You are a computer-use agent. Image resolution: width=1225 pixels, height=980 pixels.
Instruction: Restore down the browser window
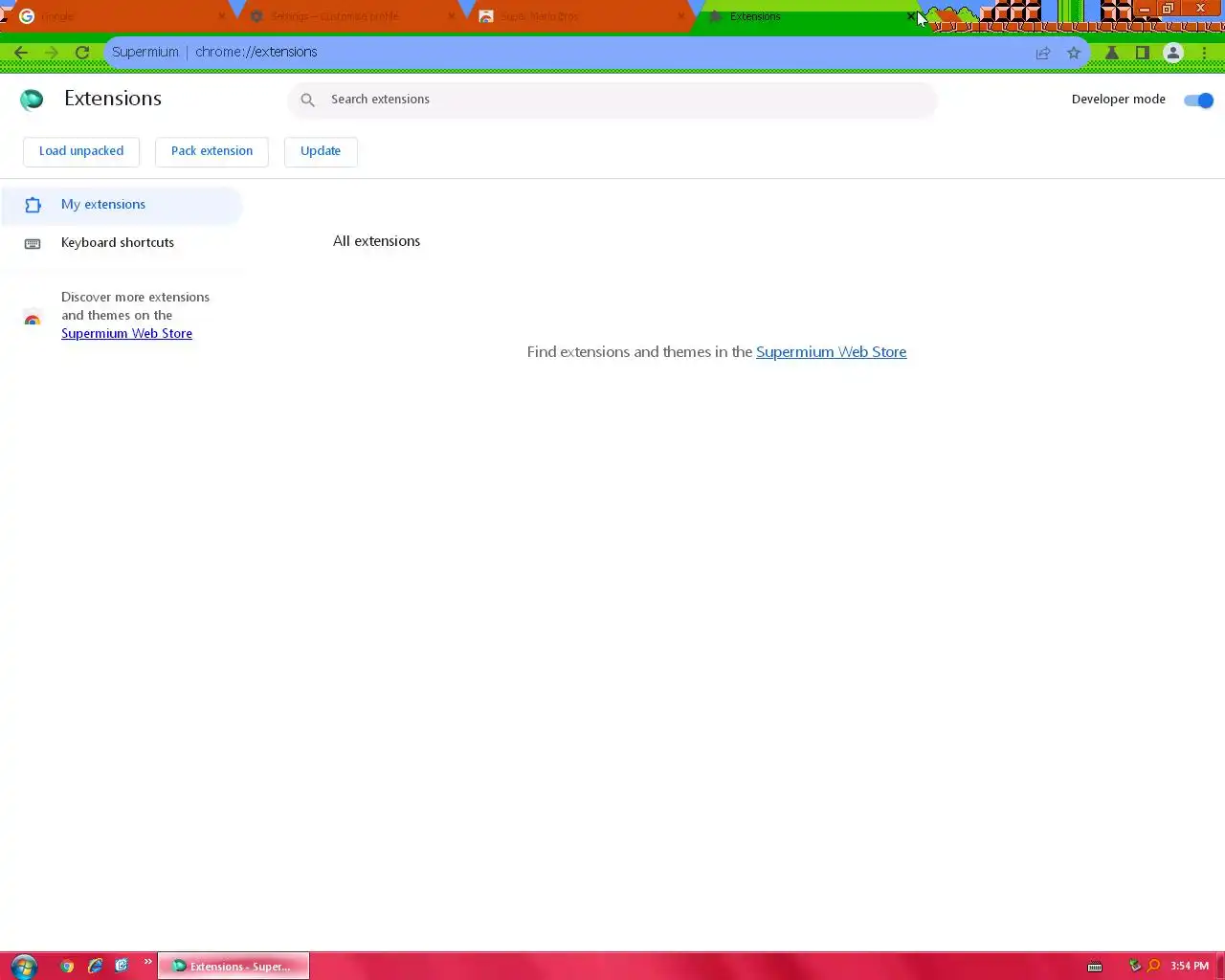pyautogui.click(x=1168, y=9)
